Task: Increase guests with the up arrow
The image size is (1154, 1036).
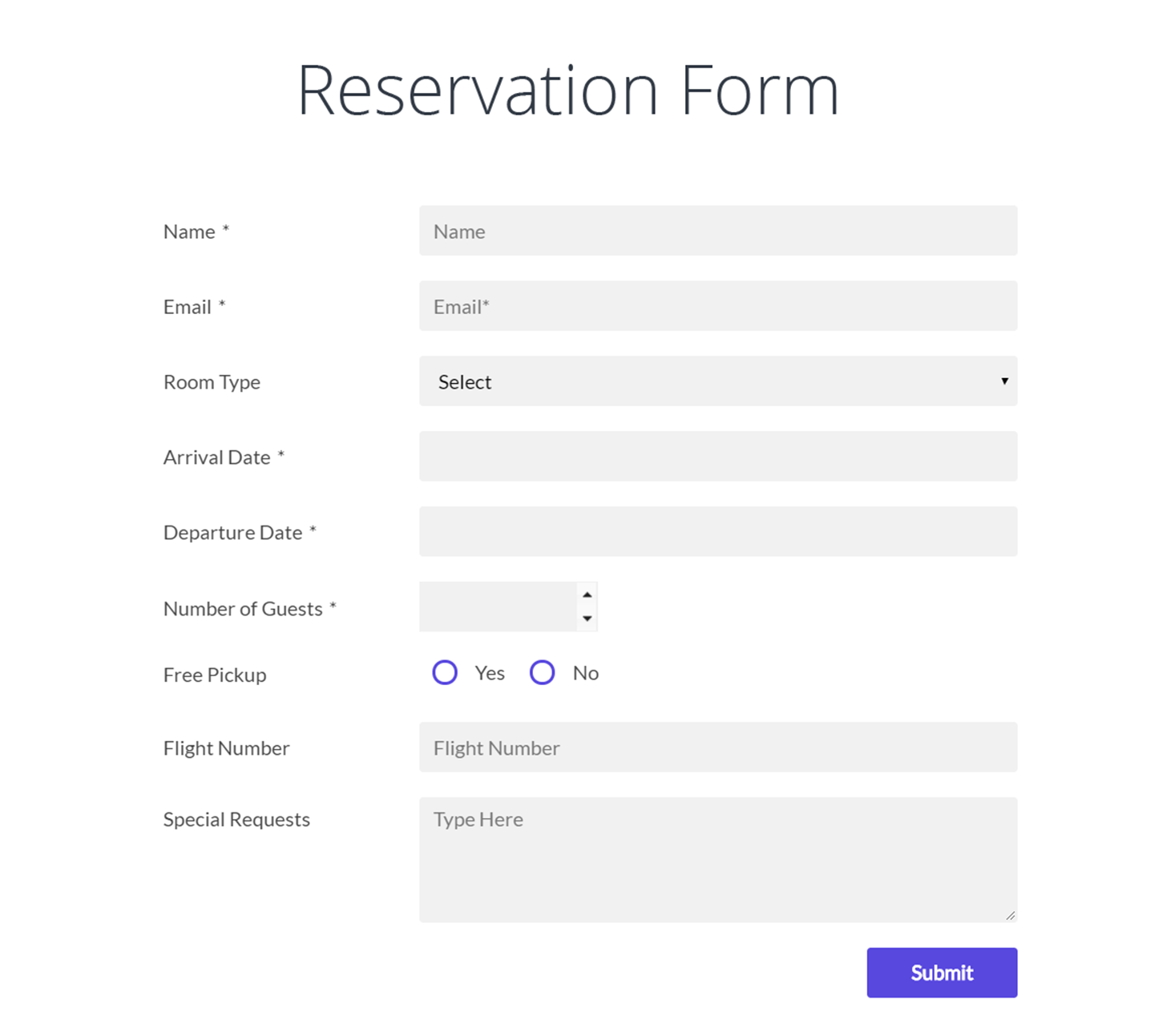Action: (x=587, y=595)
